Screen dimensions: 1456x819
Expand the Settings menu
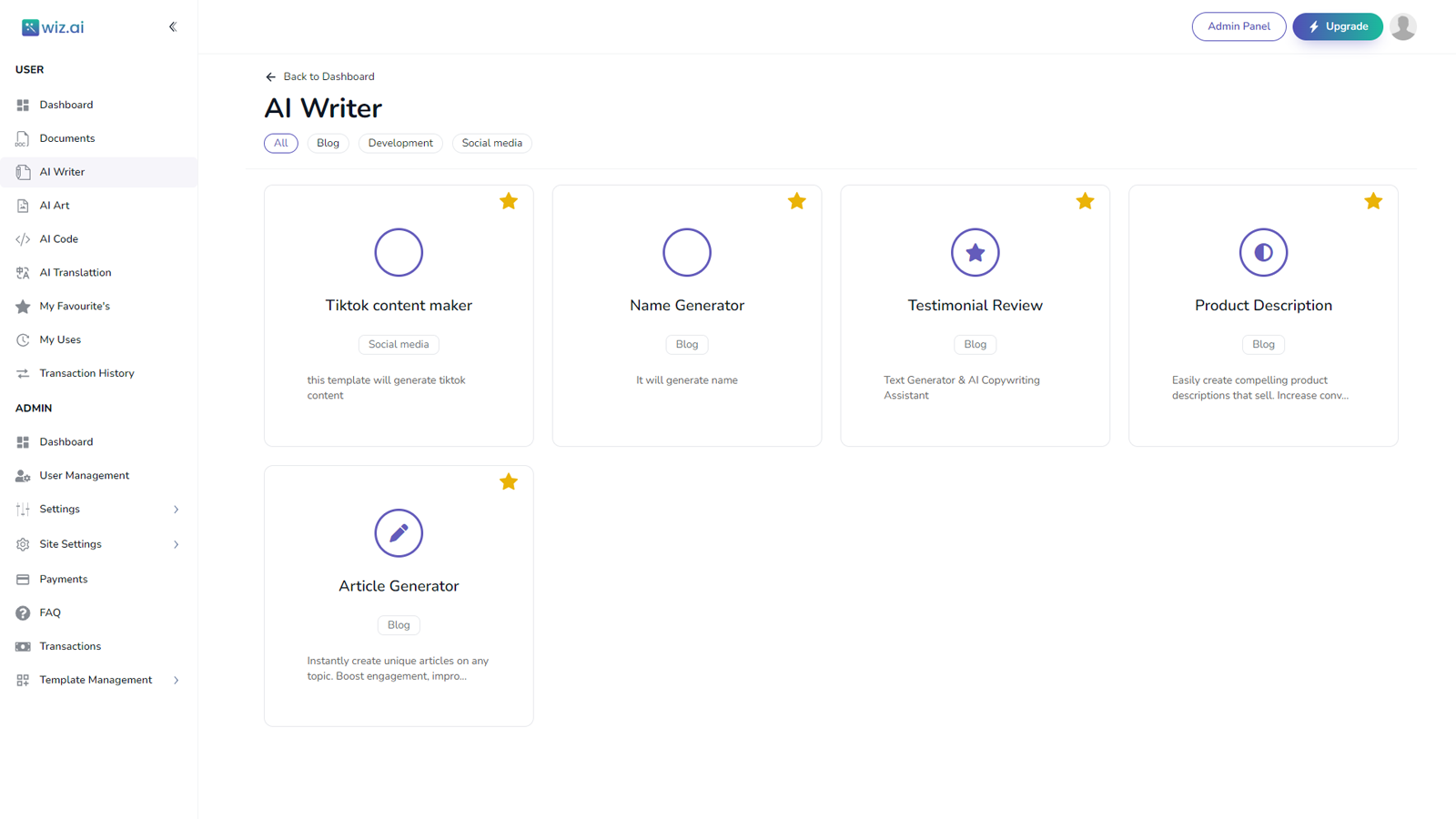pyautogui.click(x=59, y=509)
